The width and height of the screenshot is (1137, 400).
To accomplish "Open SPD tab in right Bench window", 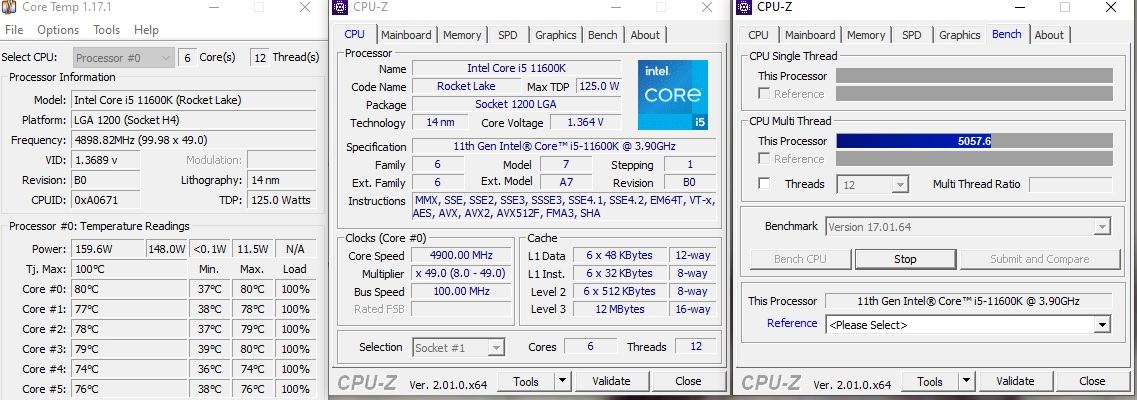I will (x=911, y=35).
